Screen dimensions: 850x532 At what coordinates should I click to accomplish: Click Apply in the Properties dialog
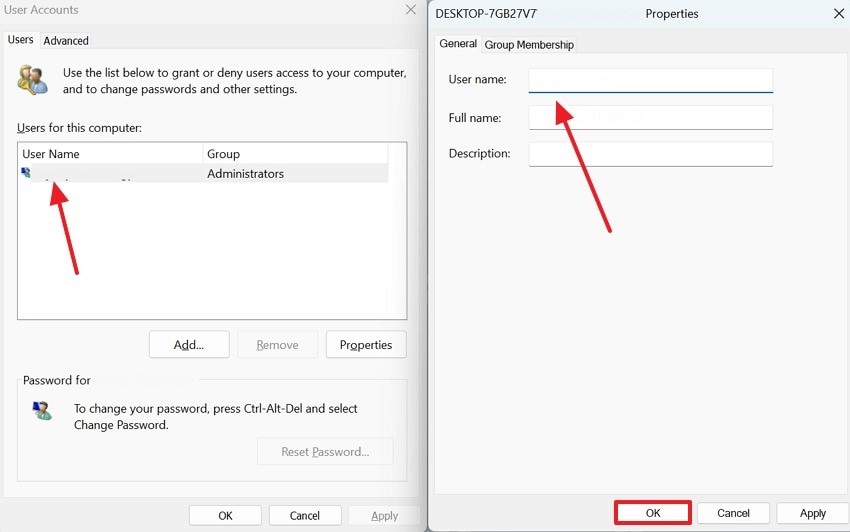pos(813,513)
